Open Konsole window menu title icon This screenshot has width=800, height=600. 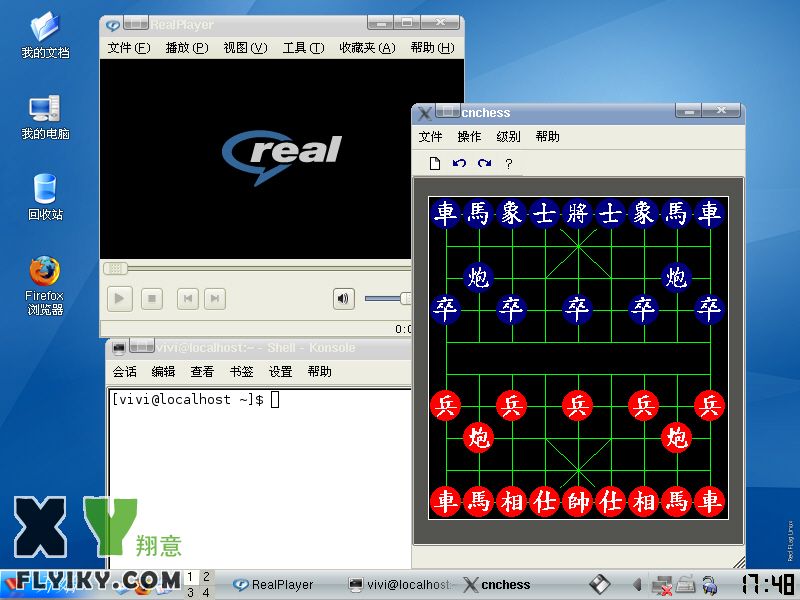[119, 348]
